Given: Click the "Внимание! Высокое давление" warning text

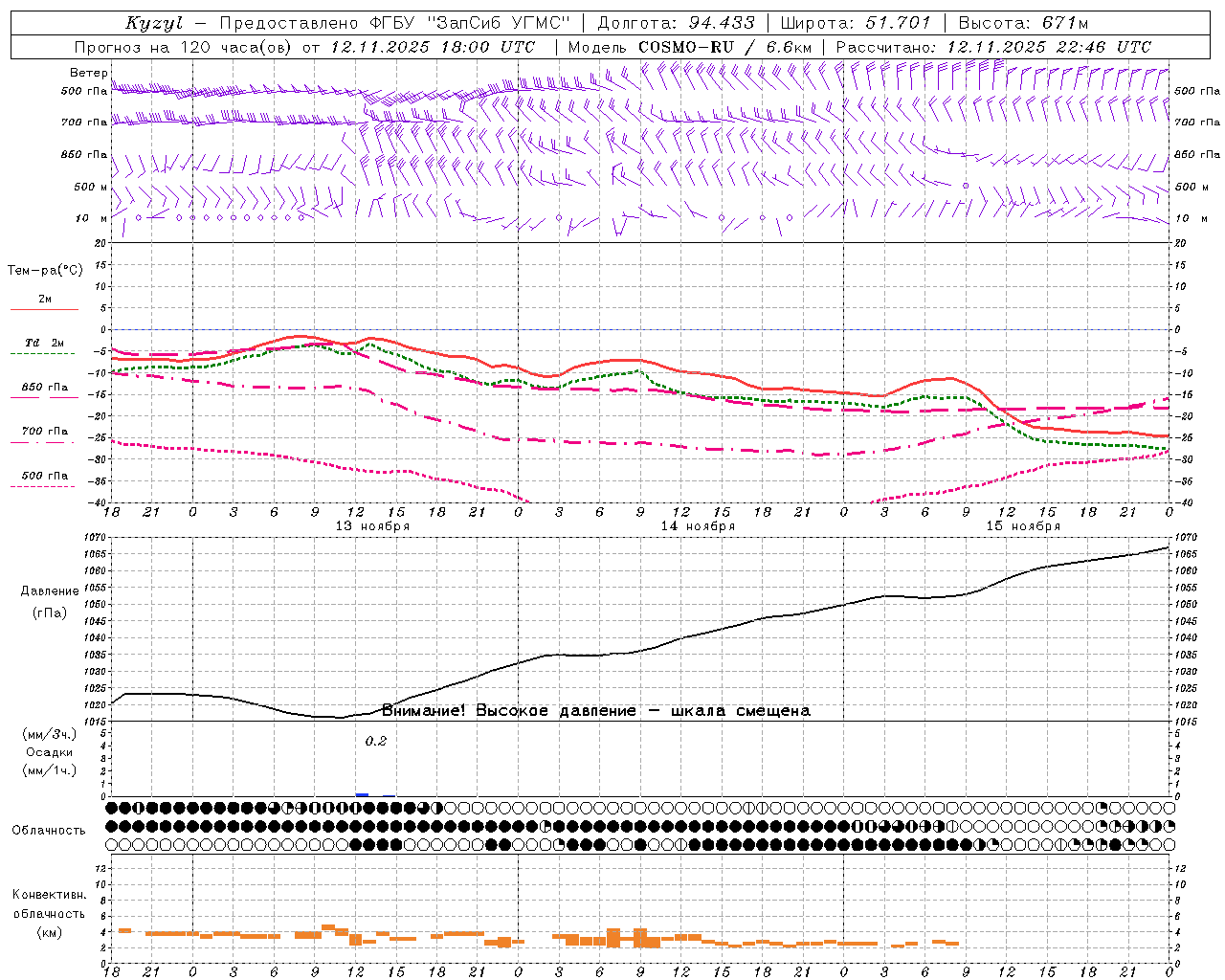Looking at the screenshot, I should tap(508, 710).
